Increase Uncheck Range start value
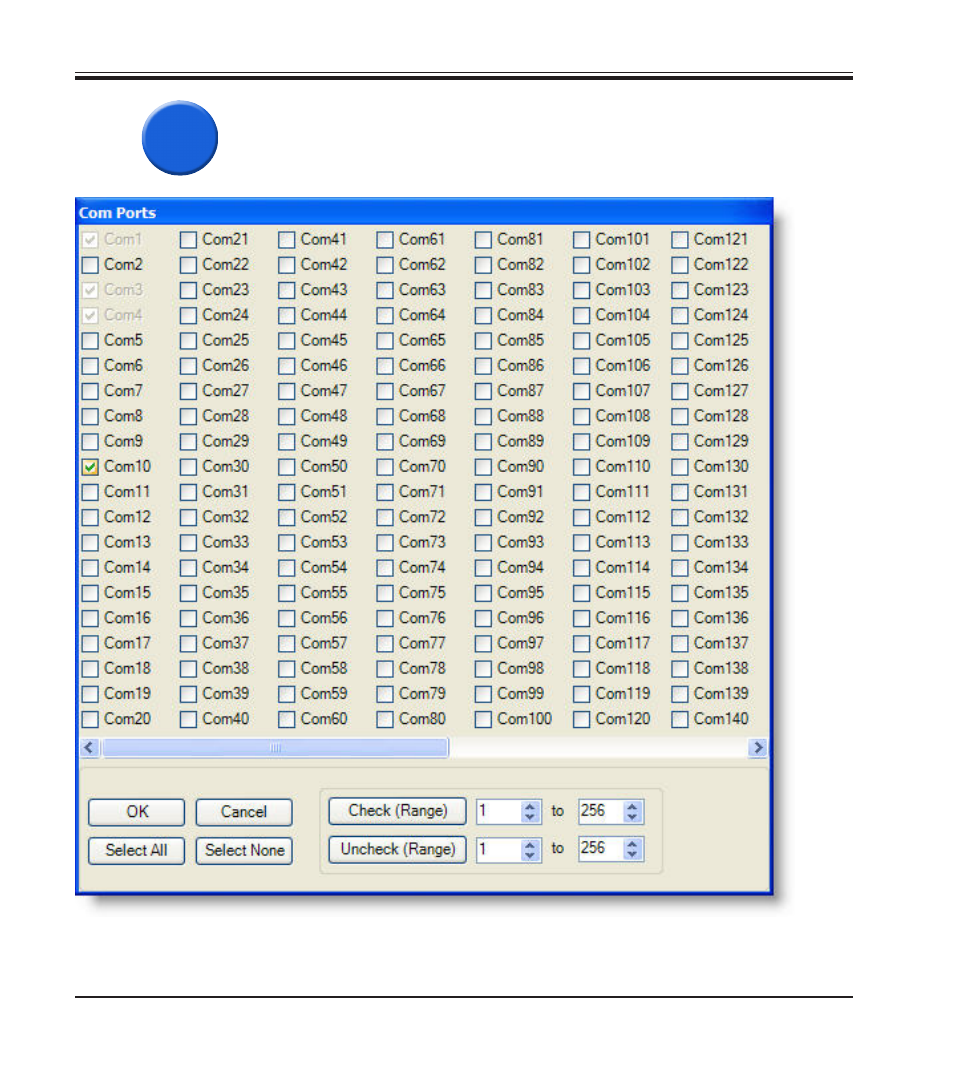This screenshot has height=1079, width=953. pyautogui.click(x=529, y=844)
